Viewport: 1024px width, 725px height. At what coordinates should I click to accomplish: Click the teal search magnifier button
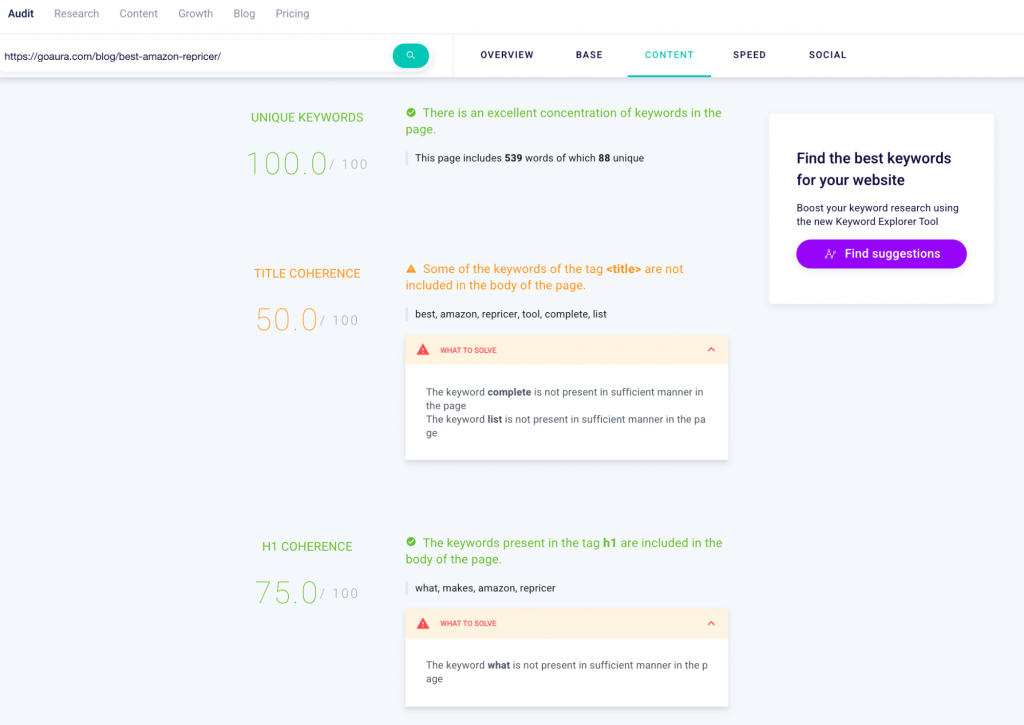pos(410,56)
